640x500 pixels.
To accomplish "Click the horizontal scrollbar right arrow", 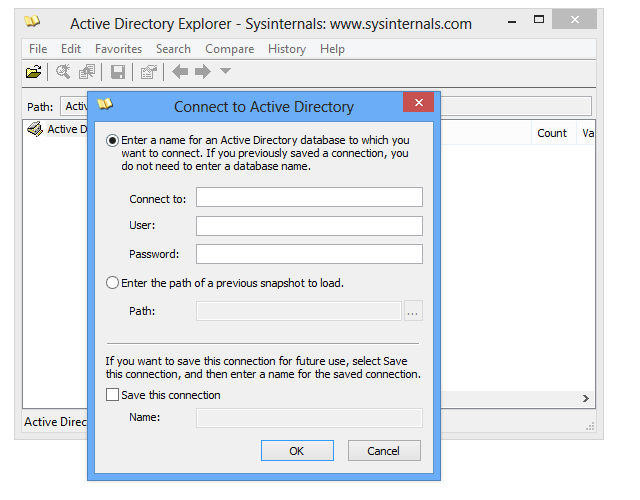I will coord(586,399).
